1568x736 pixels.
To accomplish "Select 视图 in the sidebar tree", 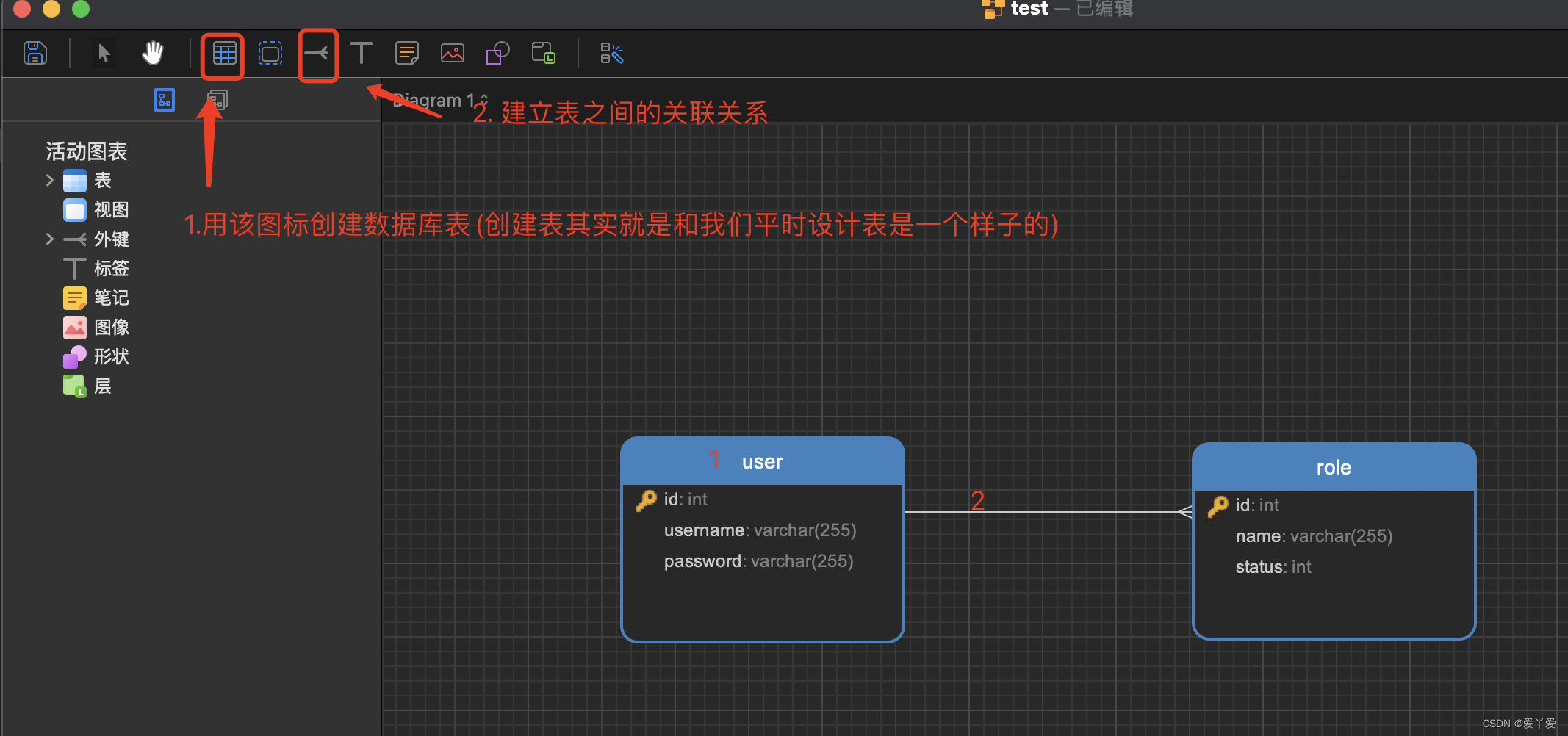I will (112, 209).
